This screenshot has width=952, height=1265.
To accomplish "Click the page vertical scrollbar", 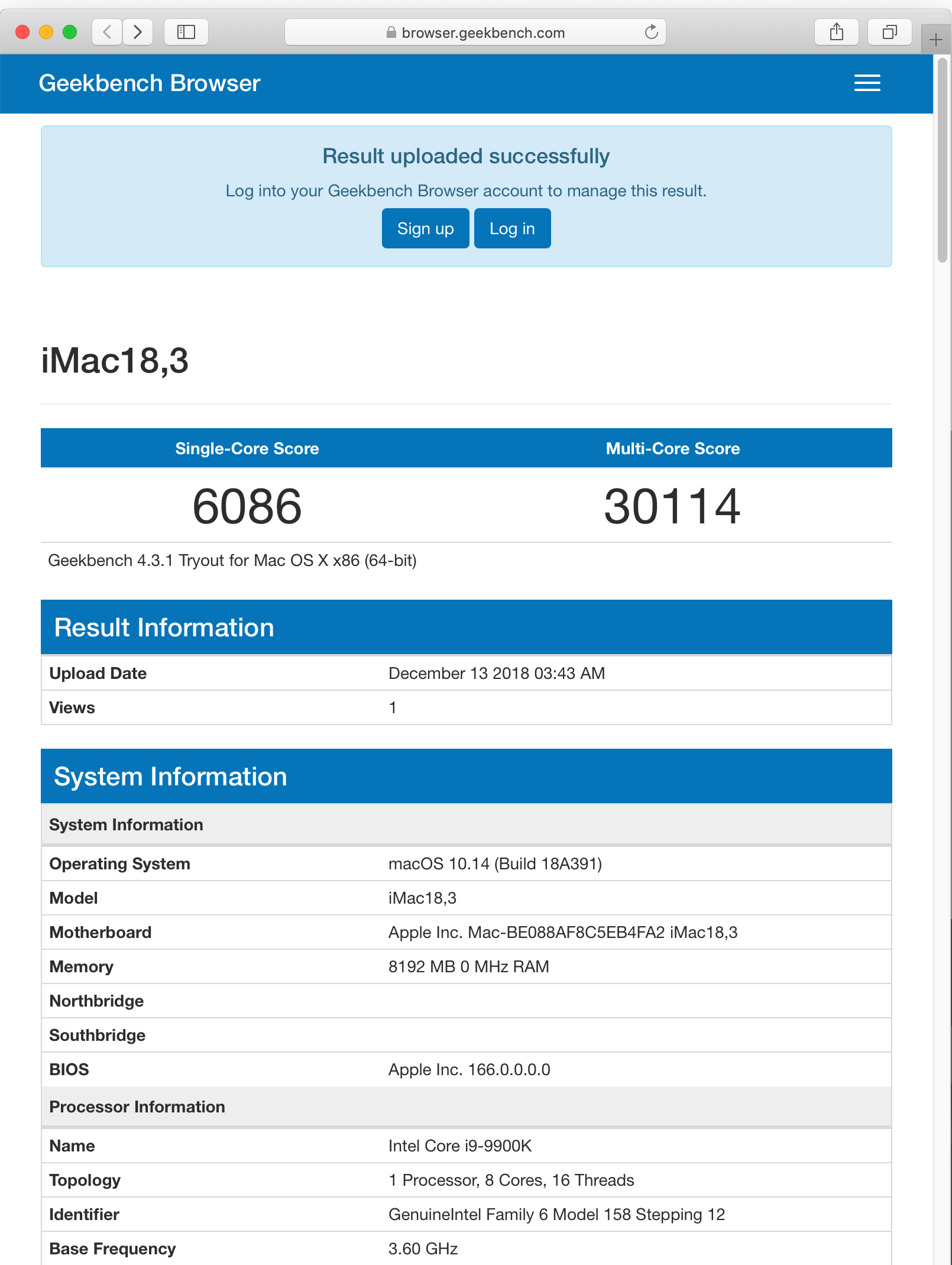I will click(943, 160).
